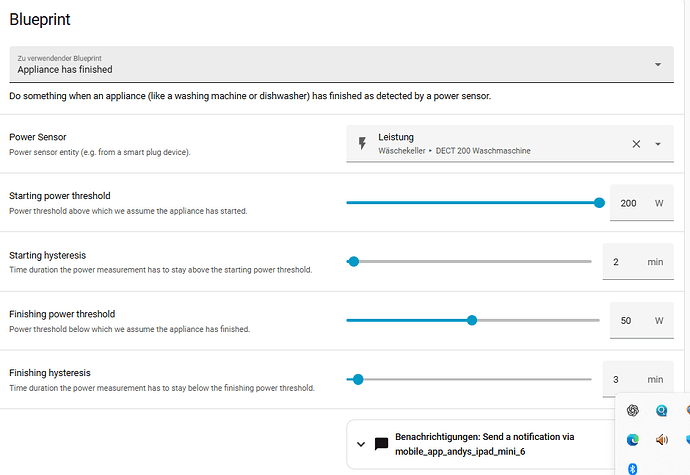Open the Power Sensor entity dropdown arrow
Screen dimensions: 690x475
658,144
